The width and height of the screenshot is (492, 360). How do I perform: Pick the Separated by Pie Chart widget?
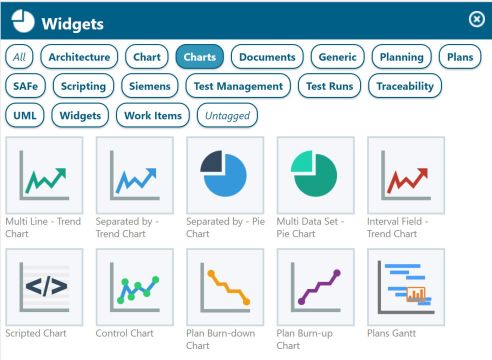coord(225,175)
